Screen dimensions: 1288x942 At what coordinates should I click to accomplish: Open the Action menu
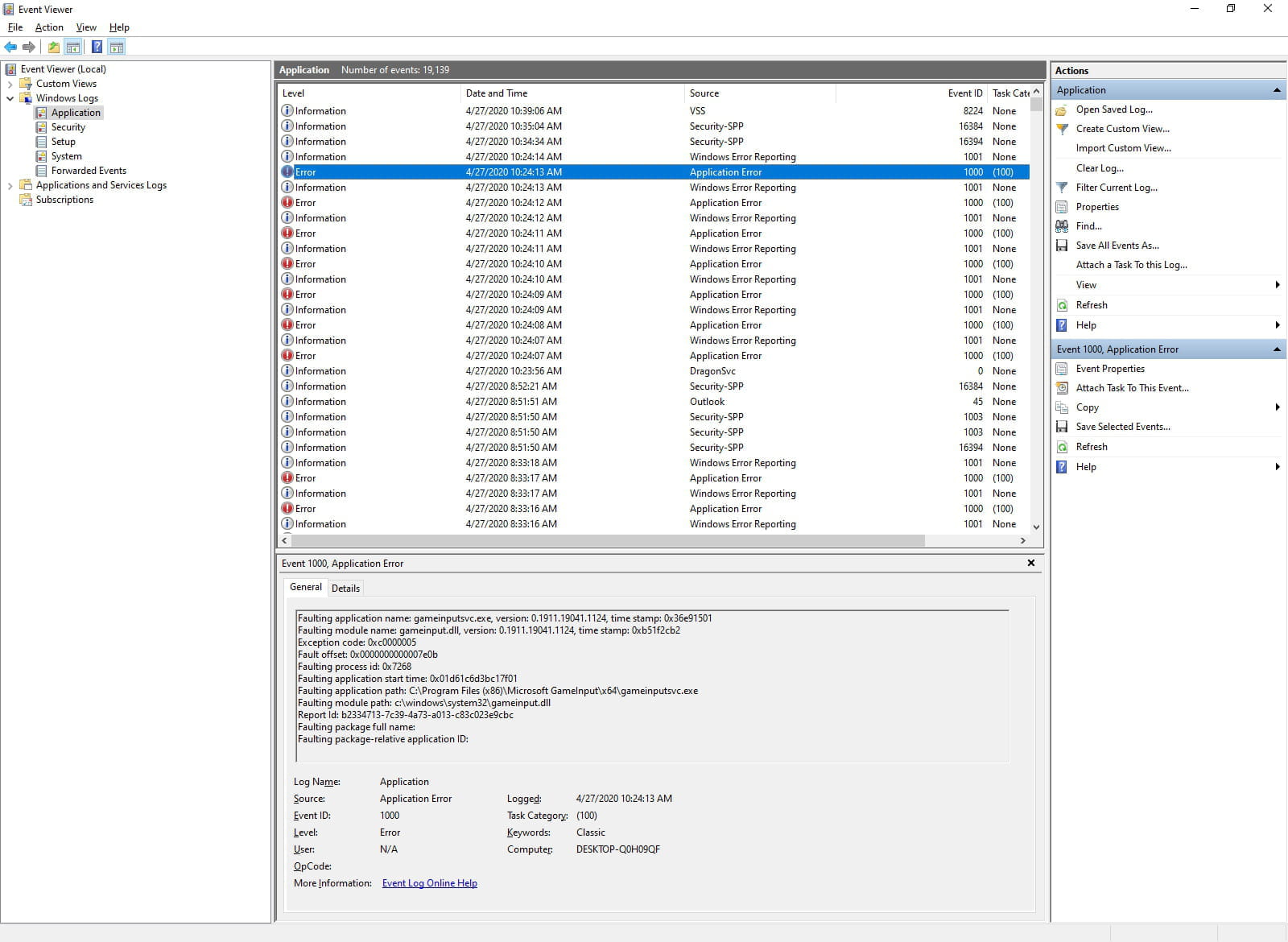click(49, 27)
